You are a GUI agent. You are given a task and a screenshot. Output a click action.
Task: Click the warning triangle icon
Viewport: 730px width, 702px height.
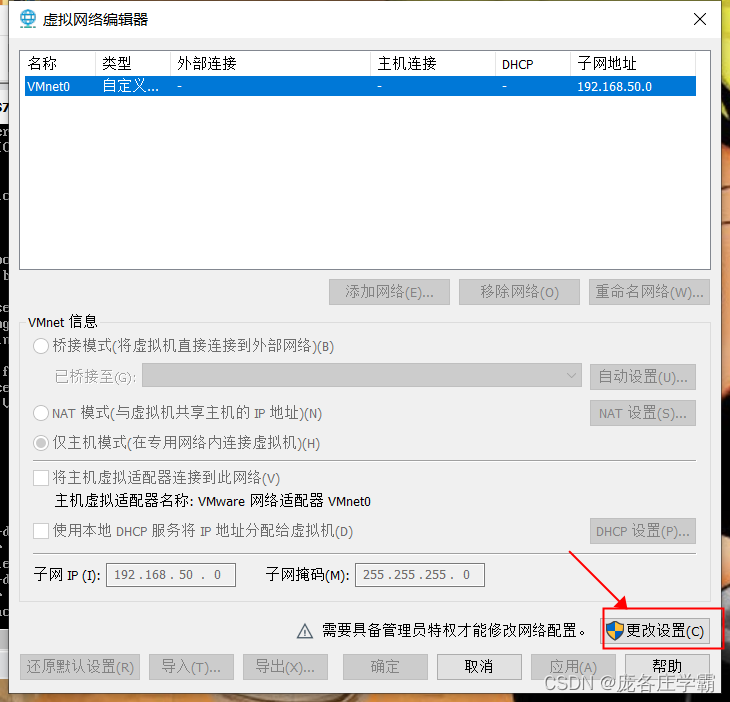click(305, 631)
